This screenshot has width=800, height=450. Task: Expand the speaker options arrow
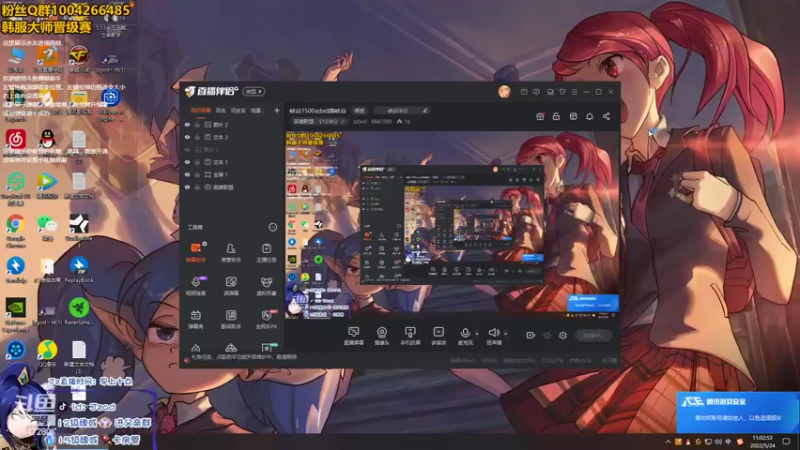[506, 334]
